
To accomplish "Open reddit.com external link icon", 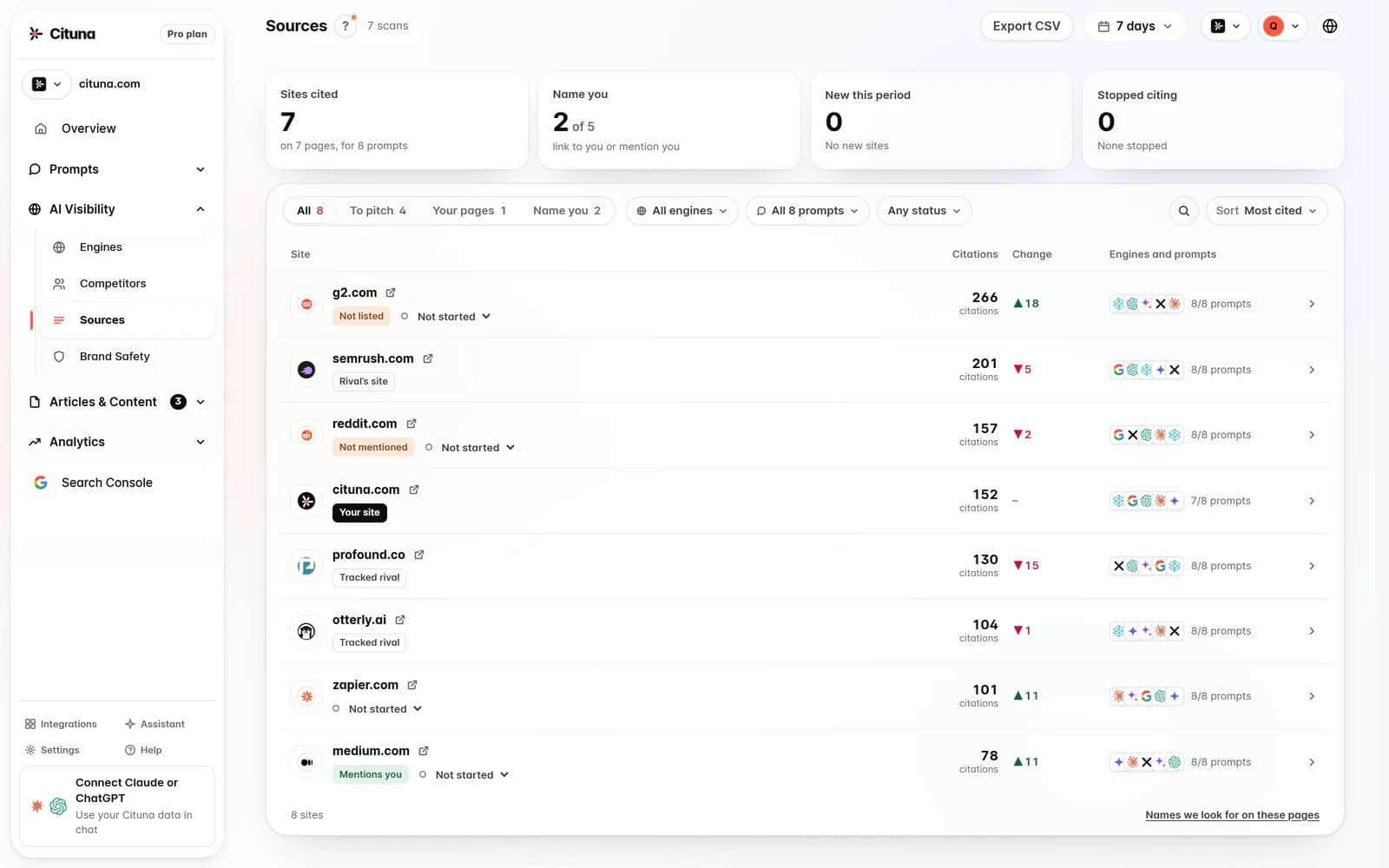I will [x=411, y=424].
